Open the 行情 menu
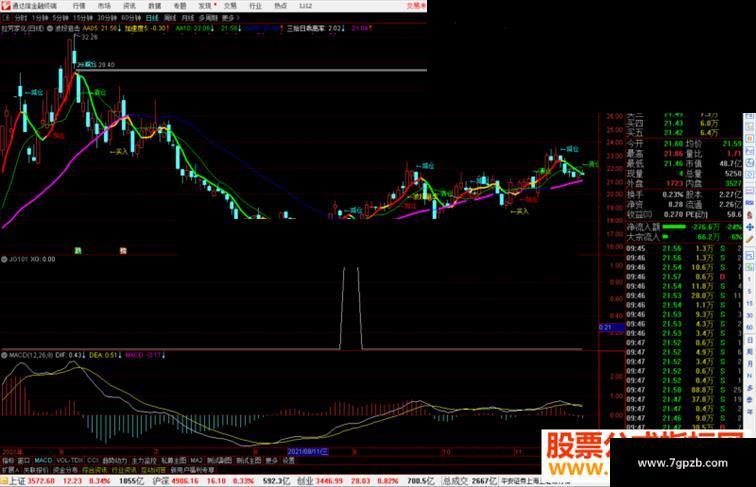The image size is (756, 487). click(x=79, y=6)
